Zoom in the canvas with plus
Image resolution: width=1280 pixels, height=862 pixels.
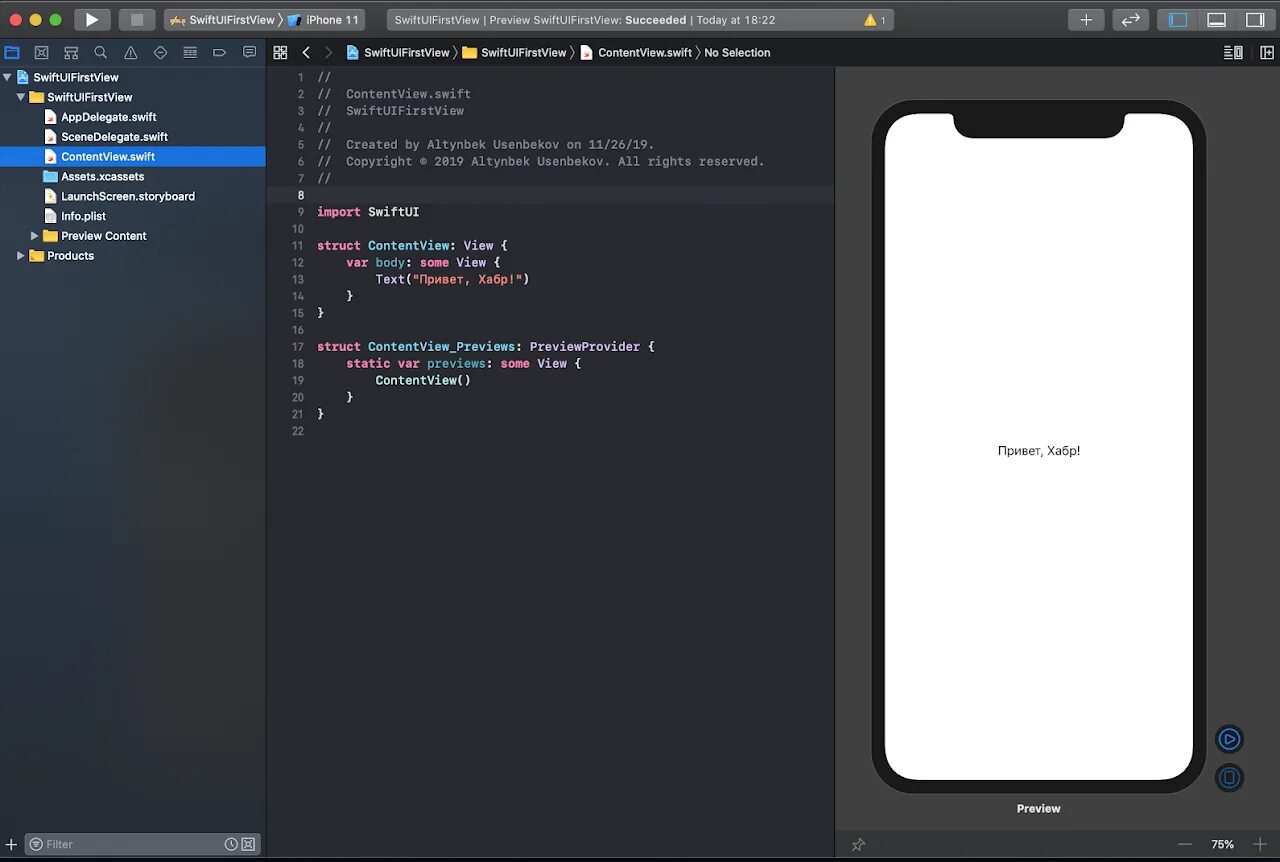[x=1260, y=845]
